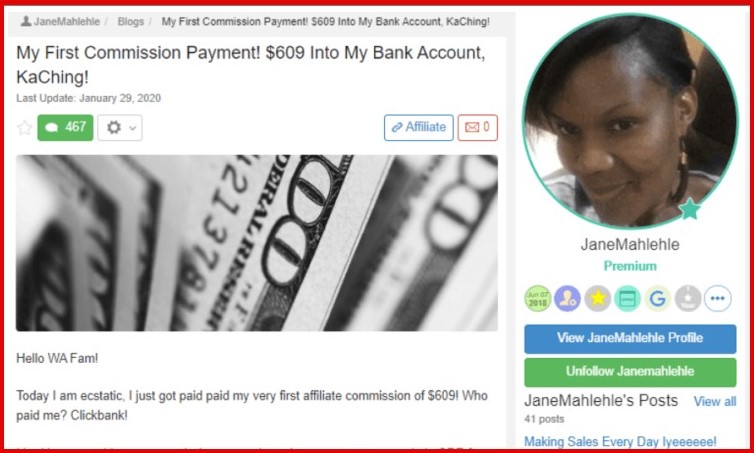Toggle the favorite star on this post

(24, 128)
